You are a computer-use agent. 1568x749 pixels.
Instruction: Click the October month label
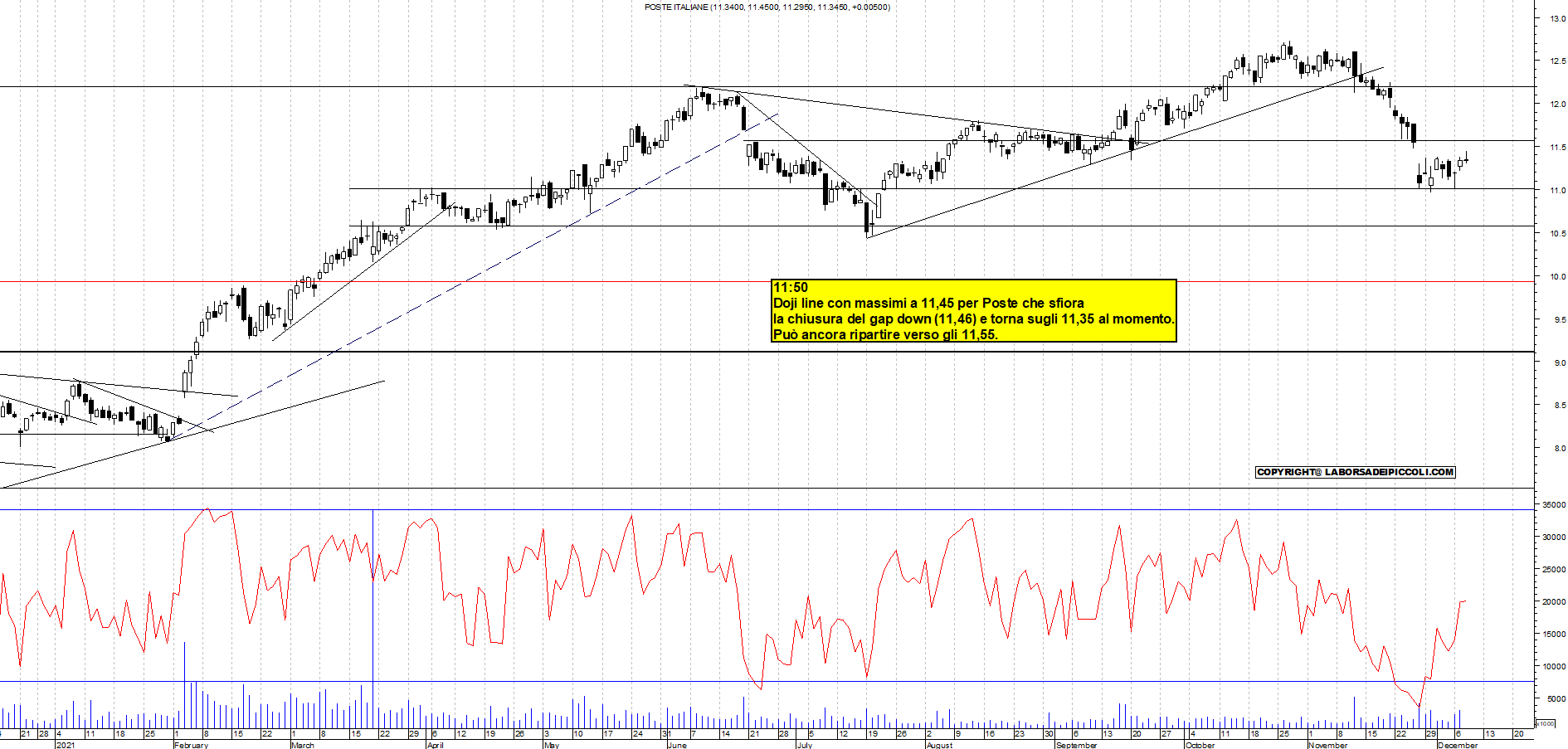1200,745
